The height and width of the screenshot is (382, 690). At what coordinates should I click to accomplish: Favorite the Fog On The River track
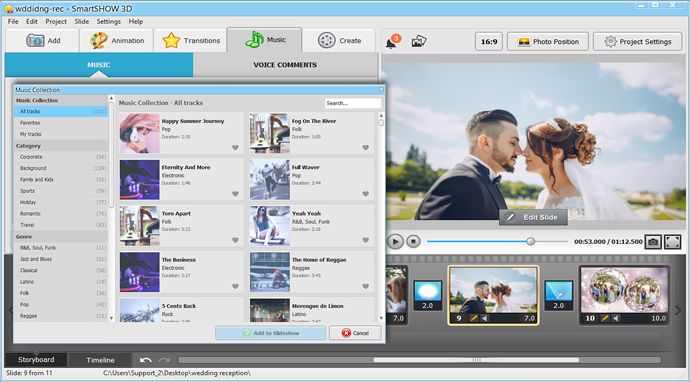point(366,148)
